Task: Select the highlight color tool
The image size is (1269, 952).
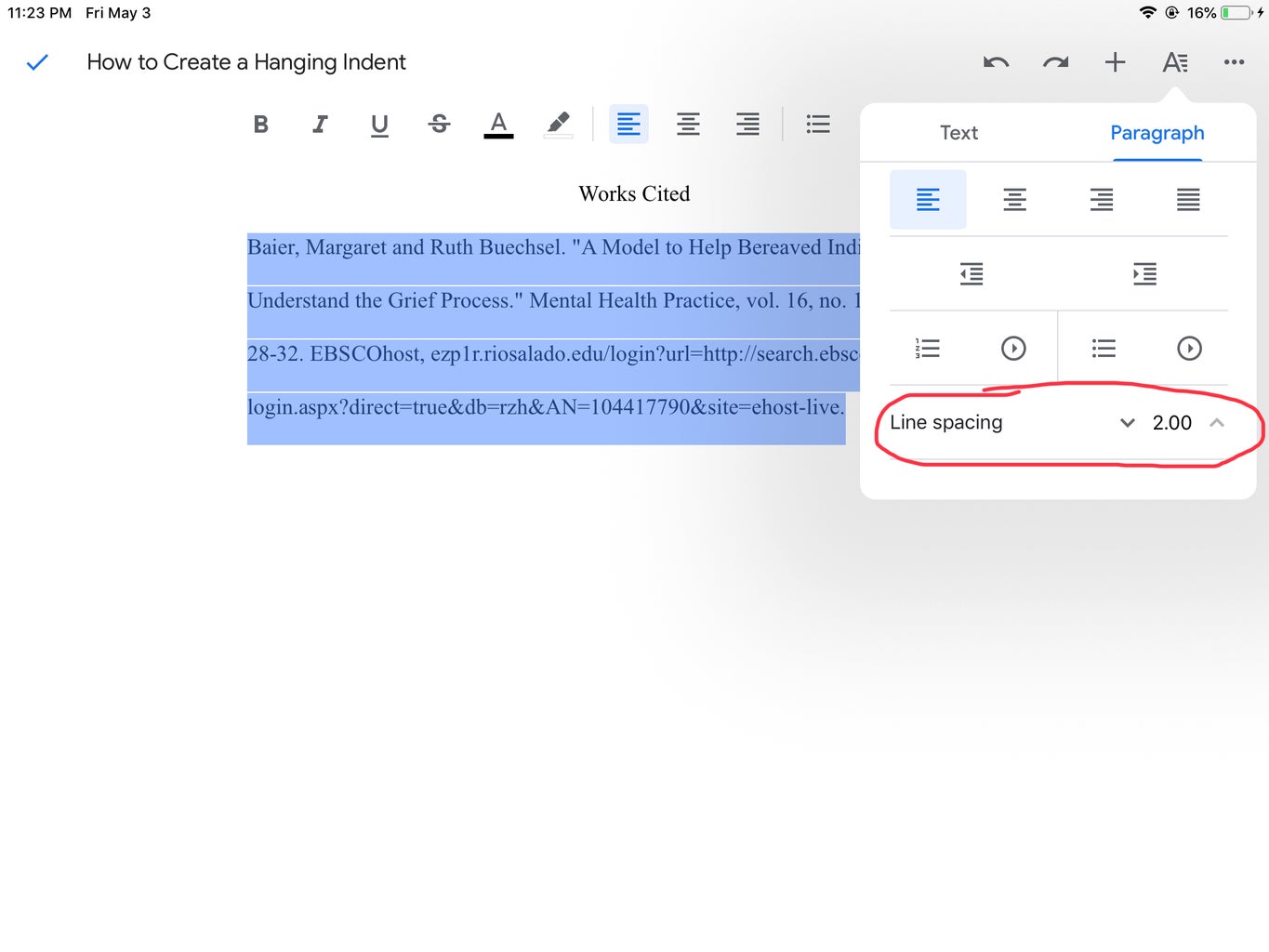Action: tap(558, 124)
